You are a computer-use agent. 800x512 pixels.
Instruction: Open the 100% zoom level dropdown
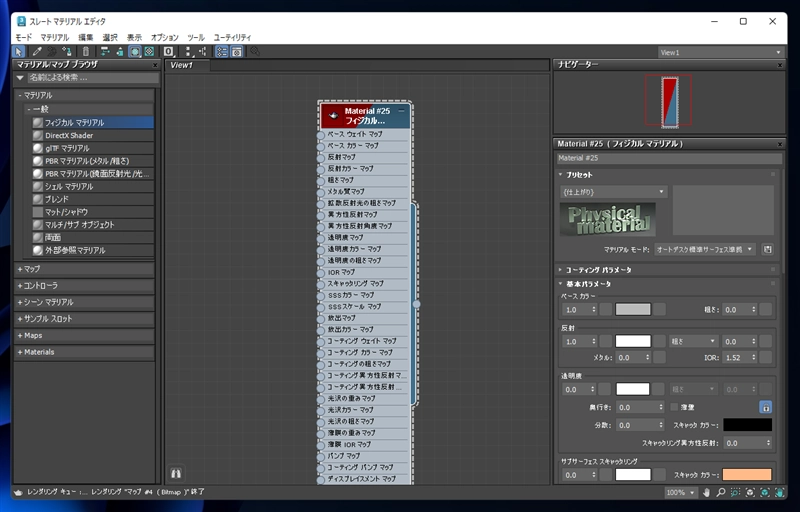pyautogui.click(x=680, y=493)
